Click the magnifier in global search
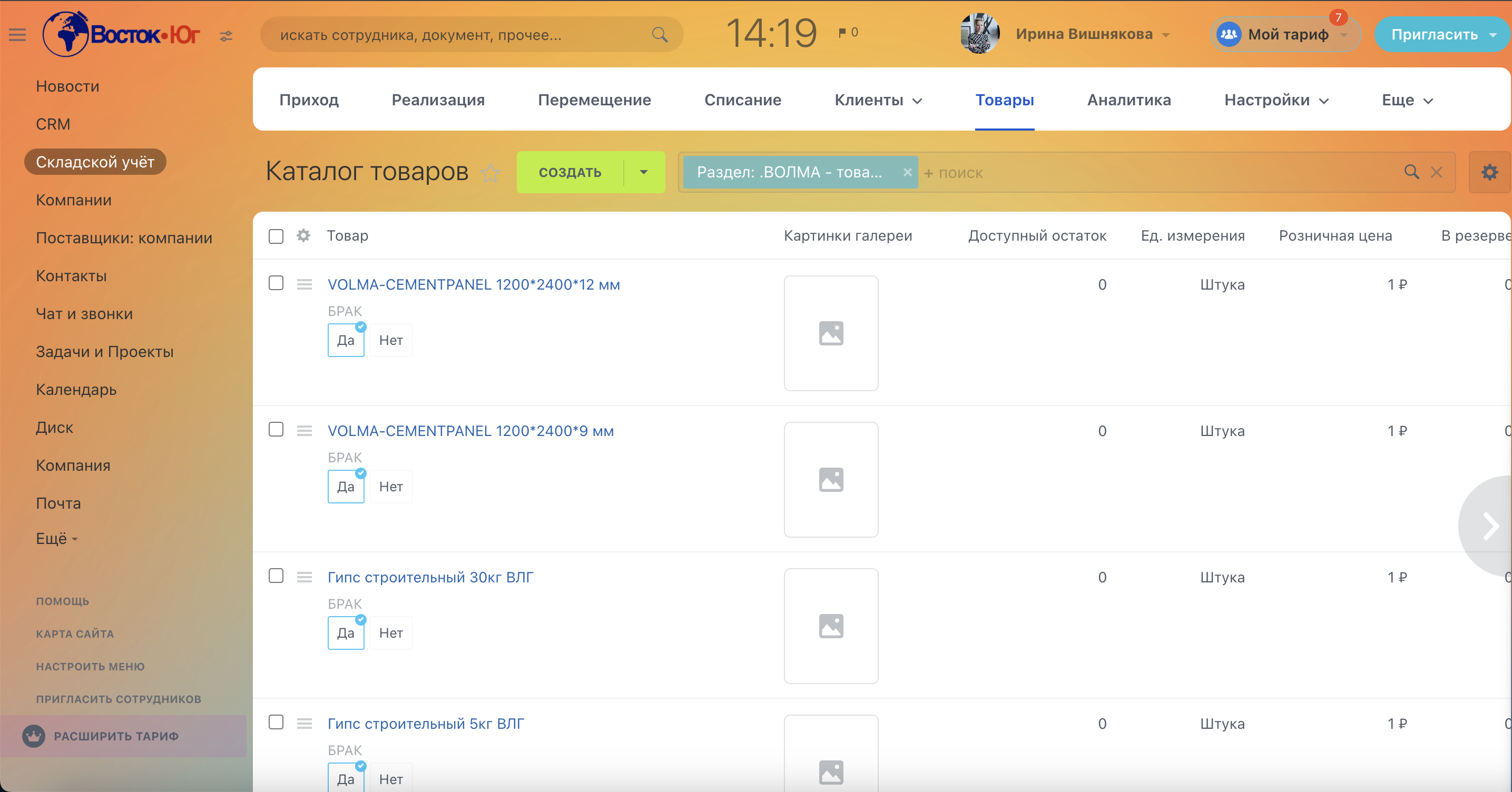1512x792 pixels. click(x=660, y=35)
